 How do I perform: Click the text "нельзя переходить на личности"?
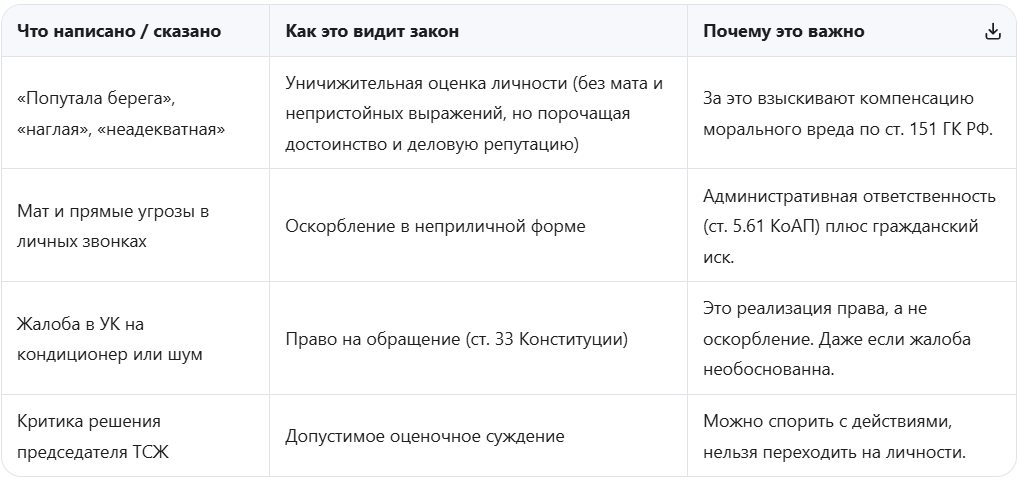pyautogui.click(x=834, y=452)
